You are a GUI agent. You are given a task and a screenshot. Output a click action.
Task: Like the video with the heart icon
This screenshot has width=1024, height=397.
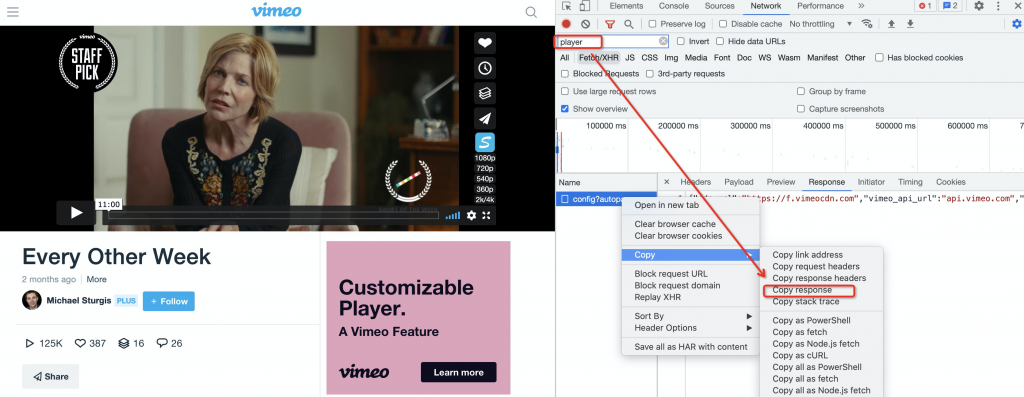click(x=485, y=43)
